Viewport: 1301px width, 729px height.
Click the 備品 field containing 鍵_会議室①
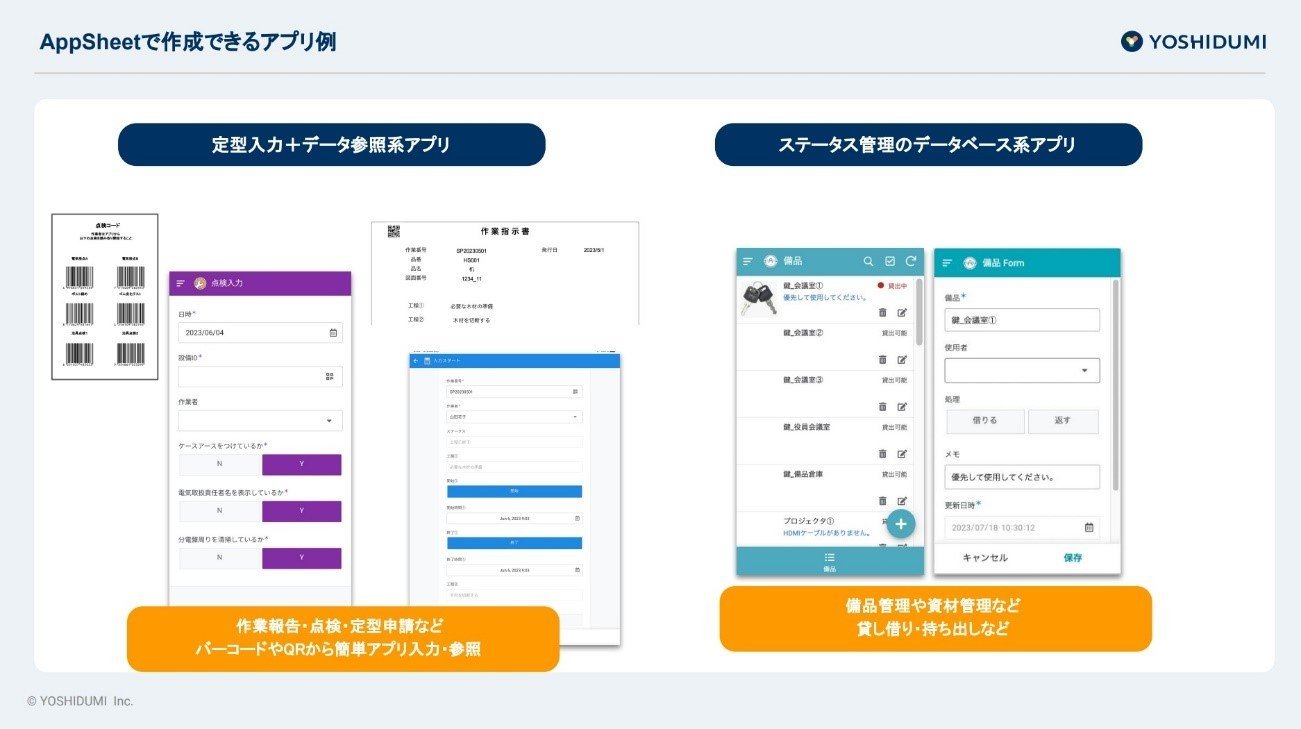(1022, 320)
